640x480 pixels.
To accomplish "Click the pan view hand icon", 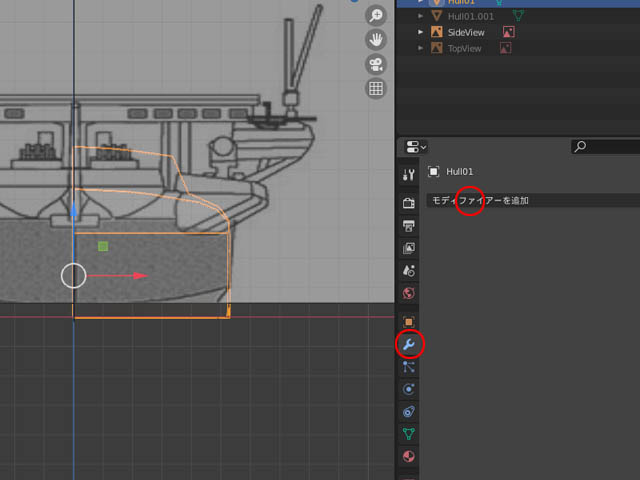I will point(376,40).
